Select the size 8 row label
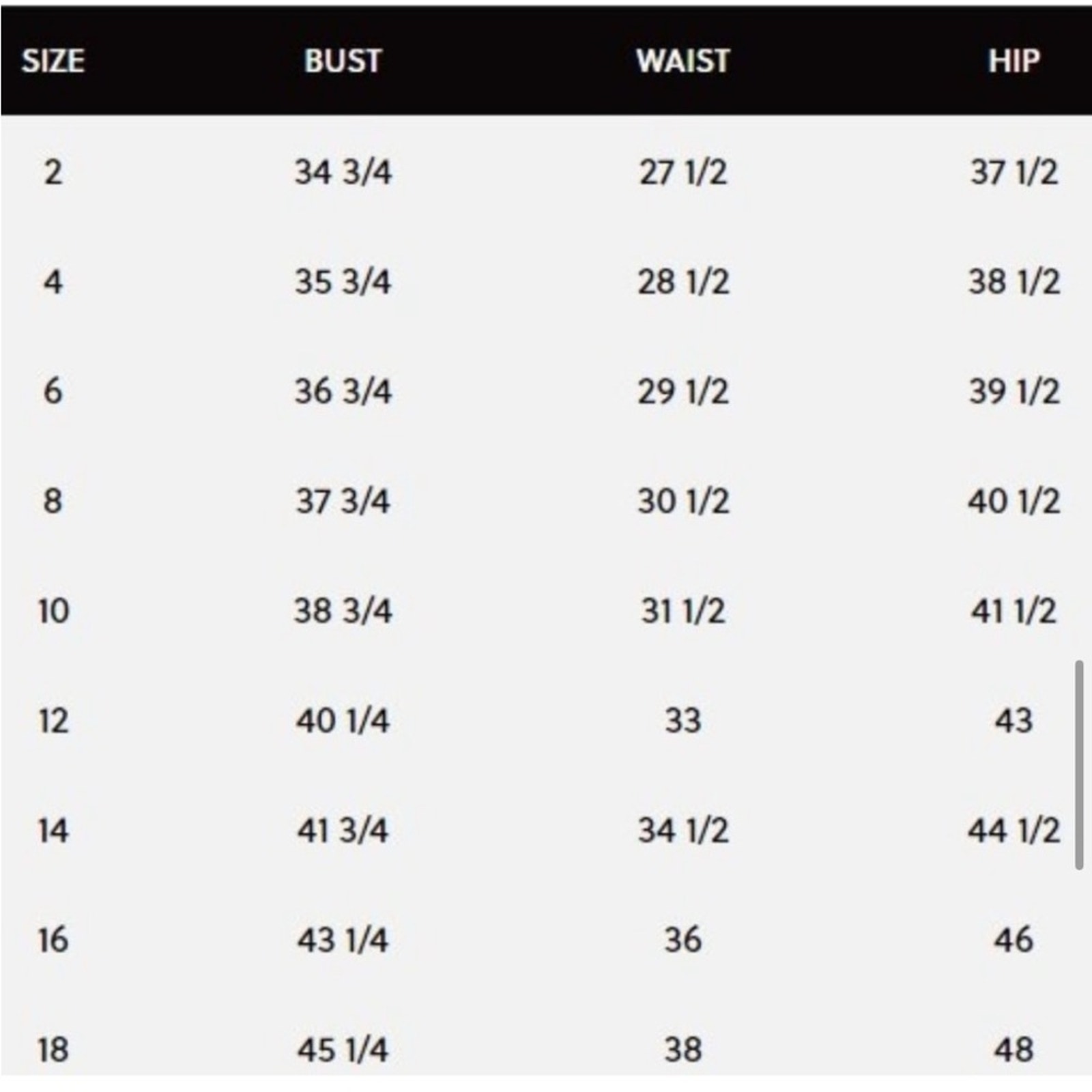Viewport: 1092px width, 1092px height. (x=53, y=501)
